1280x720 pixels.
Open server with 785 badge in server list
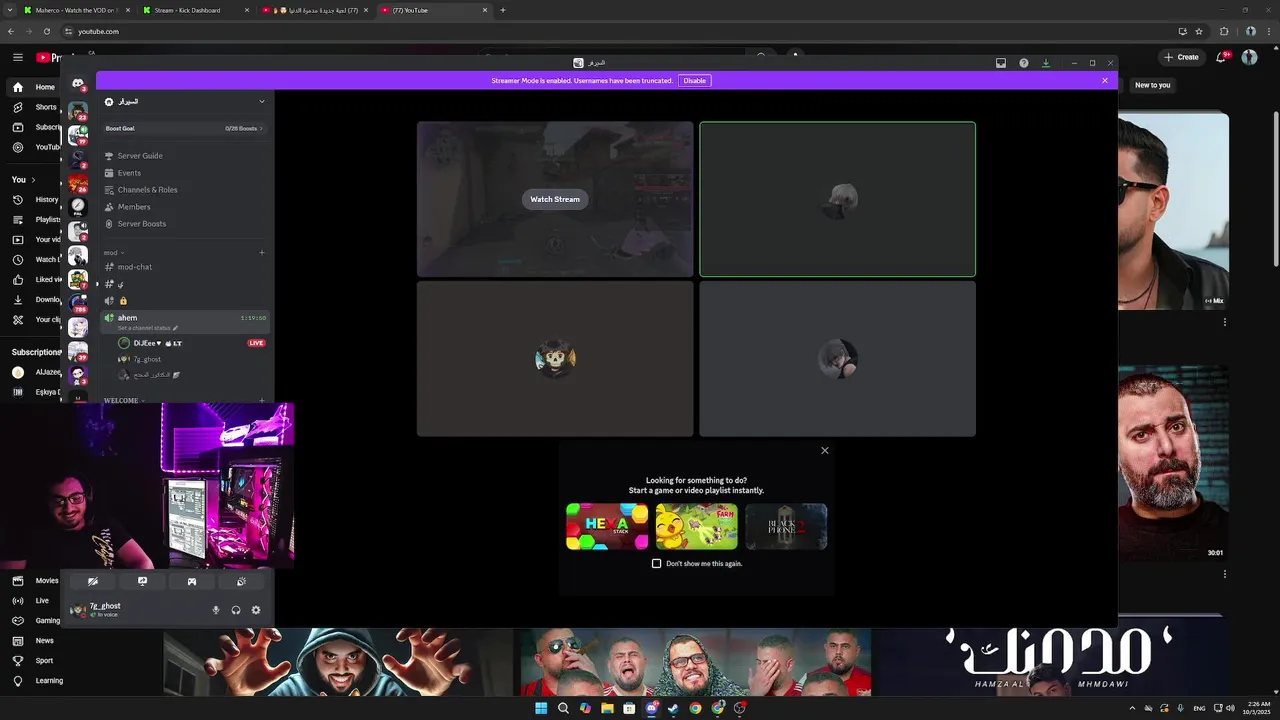tap(78, 303)
